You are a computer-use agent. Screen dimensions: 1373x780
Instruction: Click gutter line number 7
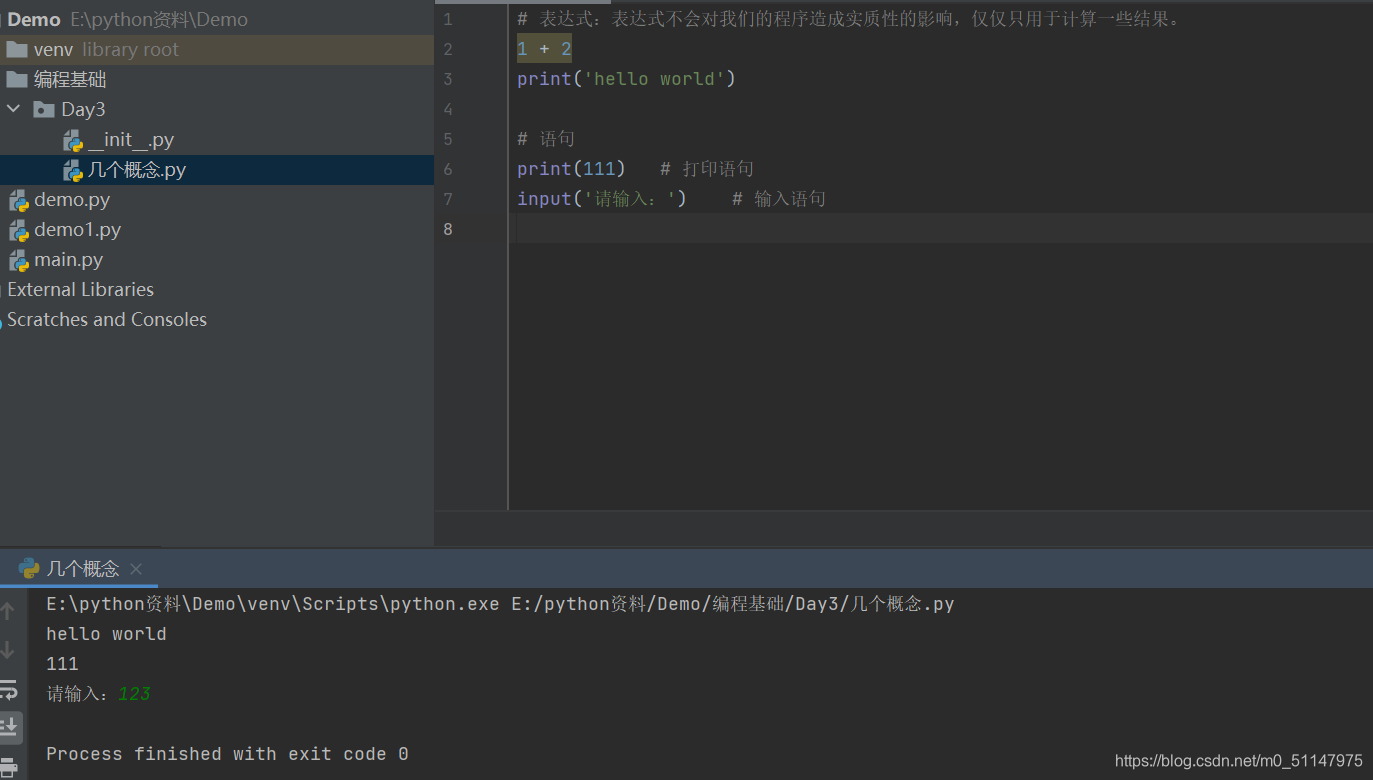(x=448, y=199)
